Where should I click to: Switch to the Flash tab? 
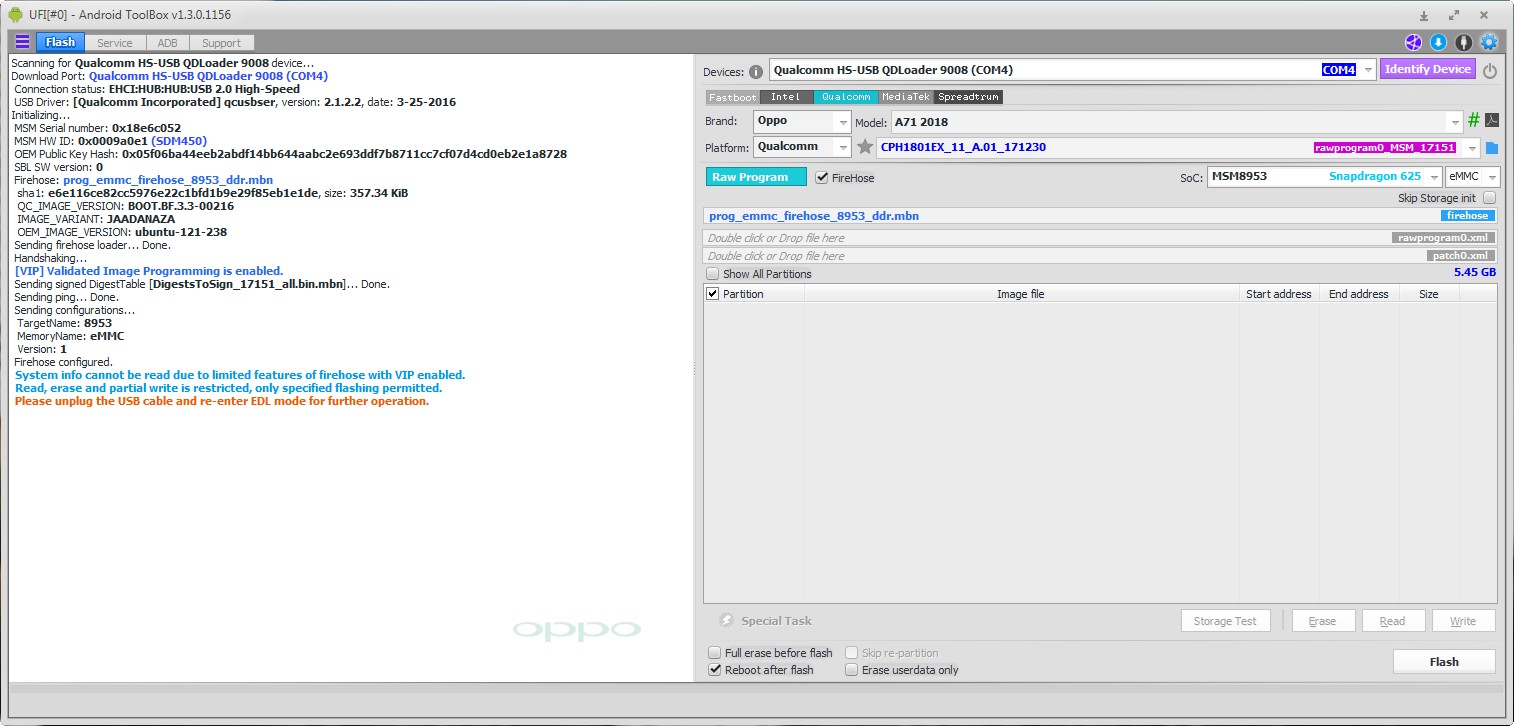click(60, 42)
